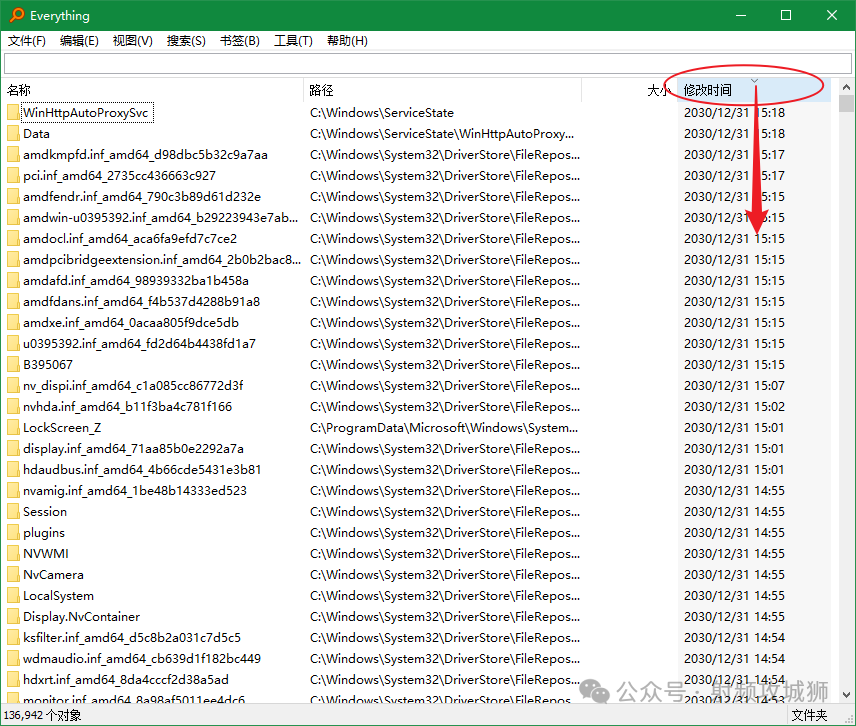Select amdxe.inf_amd64_0acaa805f9dce5db entry

coord(131,323)
